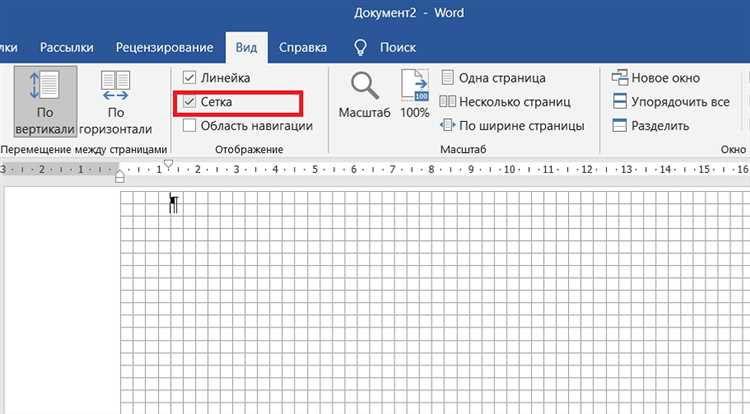Viewport: 750px width, 414px height.
Task: Click the lightbulb Поиск search icon
Action: pos(360,47)
